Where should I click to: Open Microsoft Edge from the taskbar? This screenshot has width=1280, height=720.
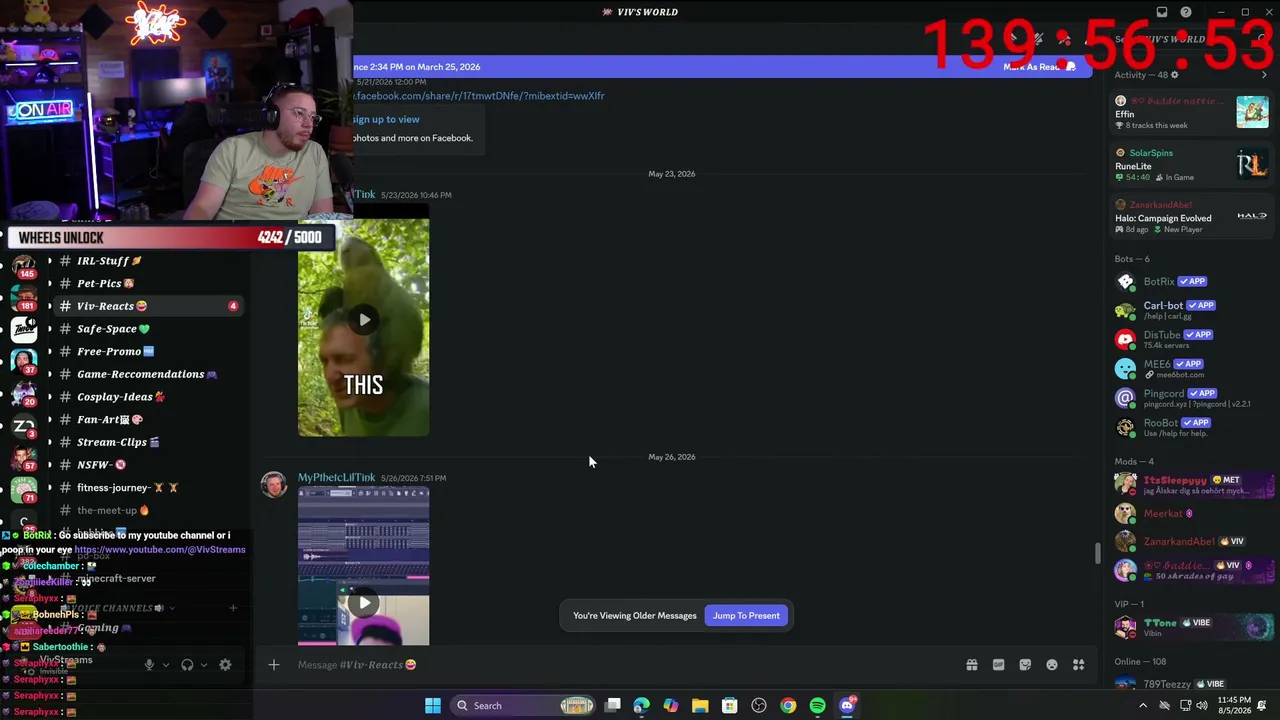[x=641, y=706]
